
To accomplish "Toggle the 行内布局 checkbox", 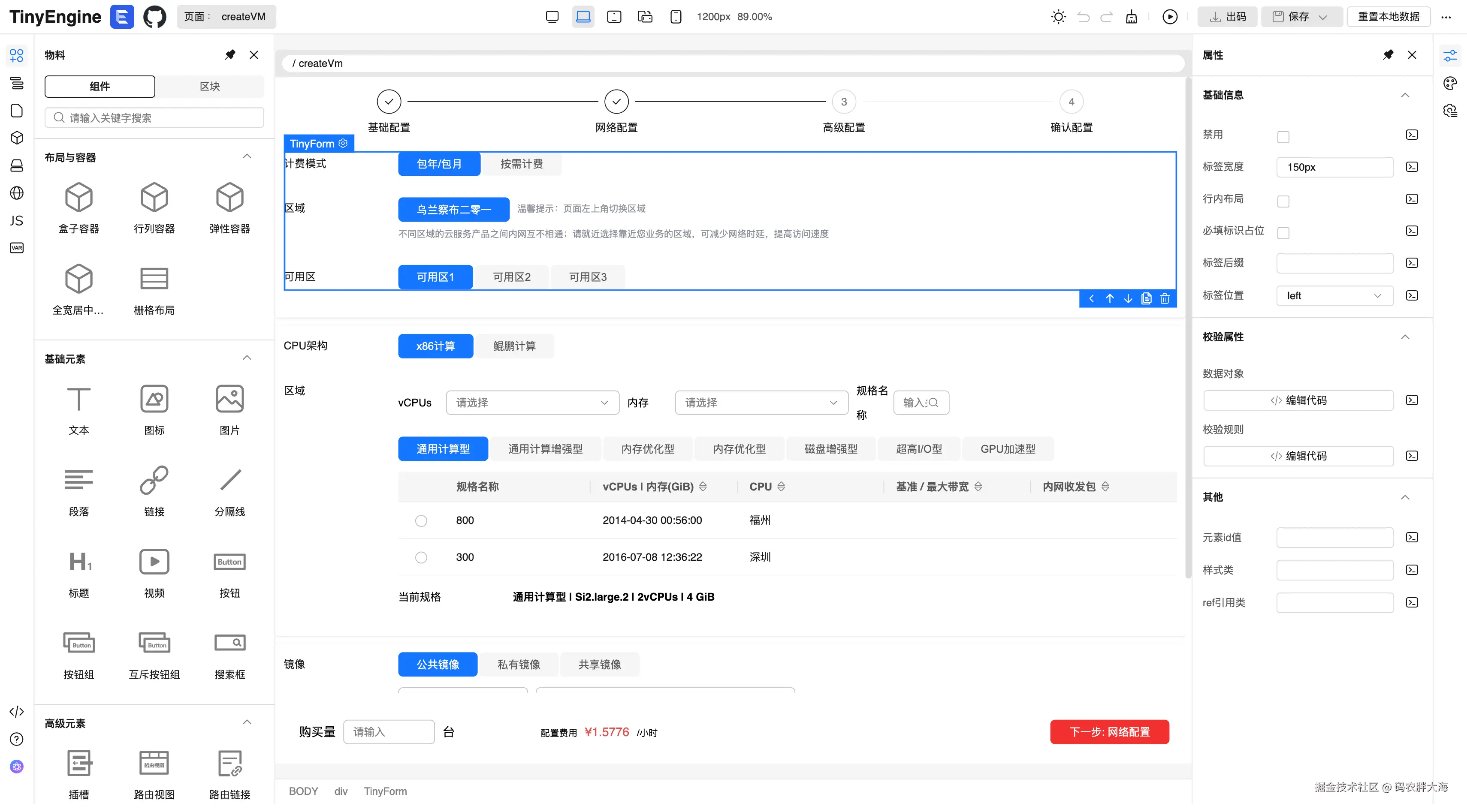I will [x=1283, y=201].
